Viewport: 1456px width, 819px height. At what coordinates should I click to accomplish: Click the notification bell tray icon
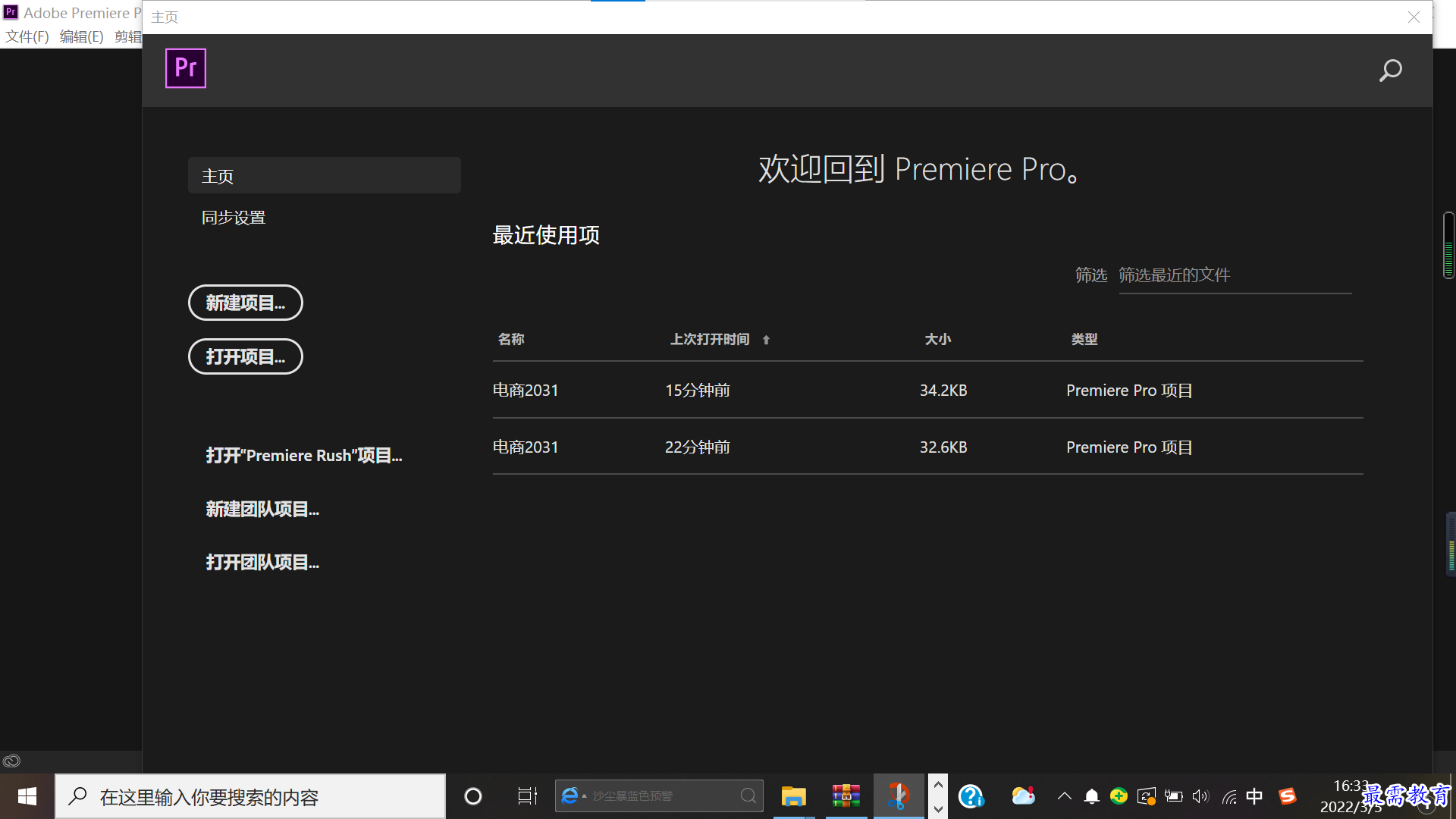[x=1091, y=796]
